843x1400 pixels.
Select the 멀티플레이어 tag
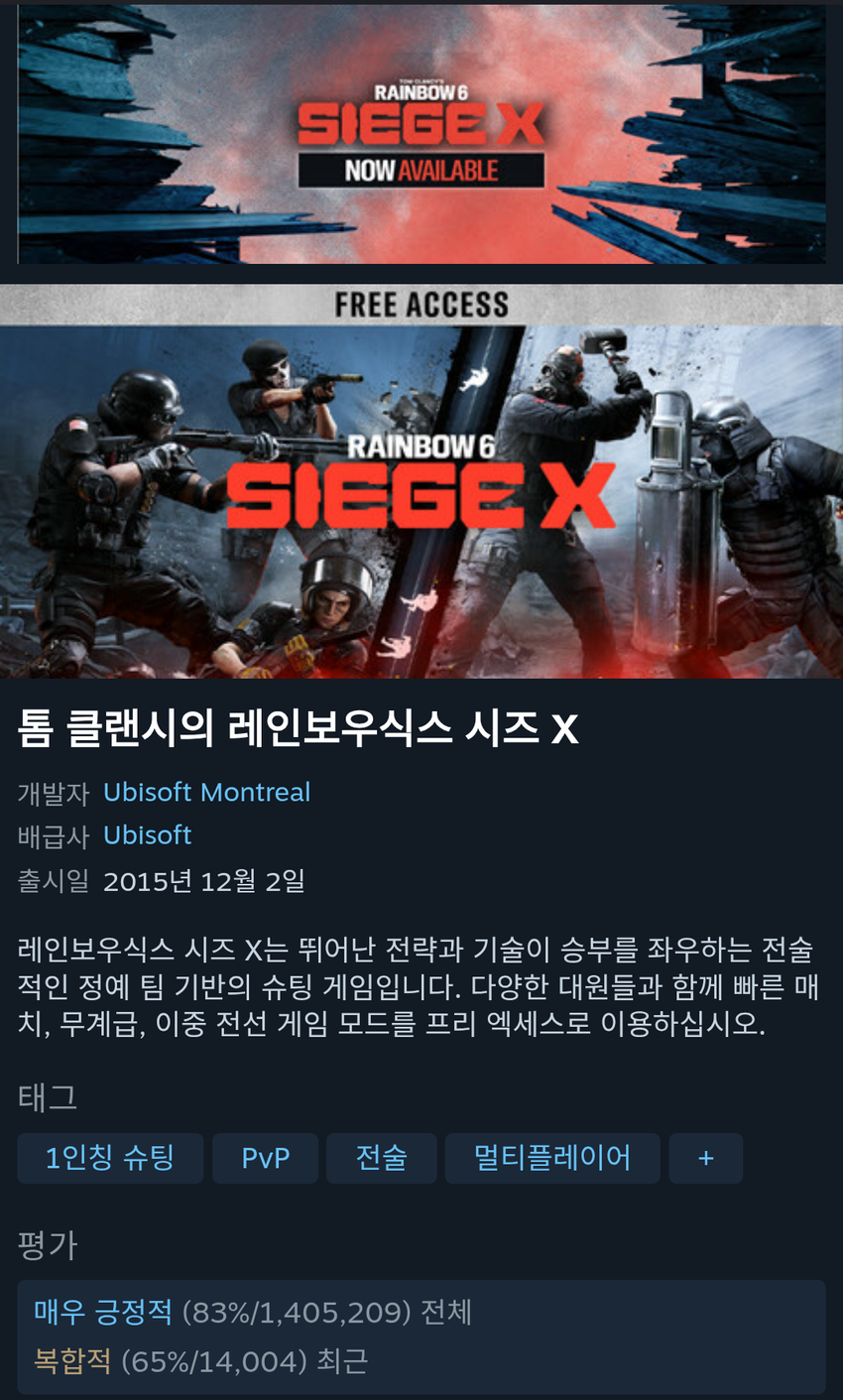coord(552,1158)
